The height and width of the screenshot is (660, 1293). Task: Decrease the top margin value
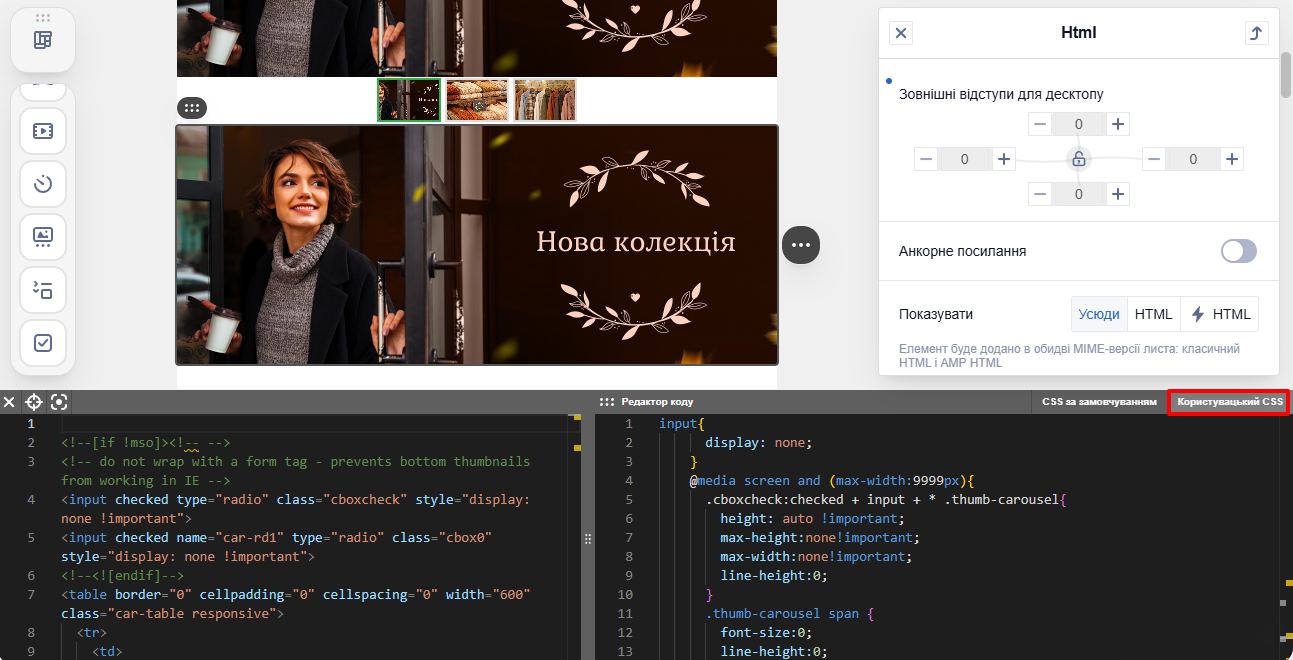click(1040, 124)
